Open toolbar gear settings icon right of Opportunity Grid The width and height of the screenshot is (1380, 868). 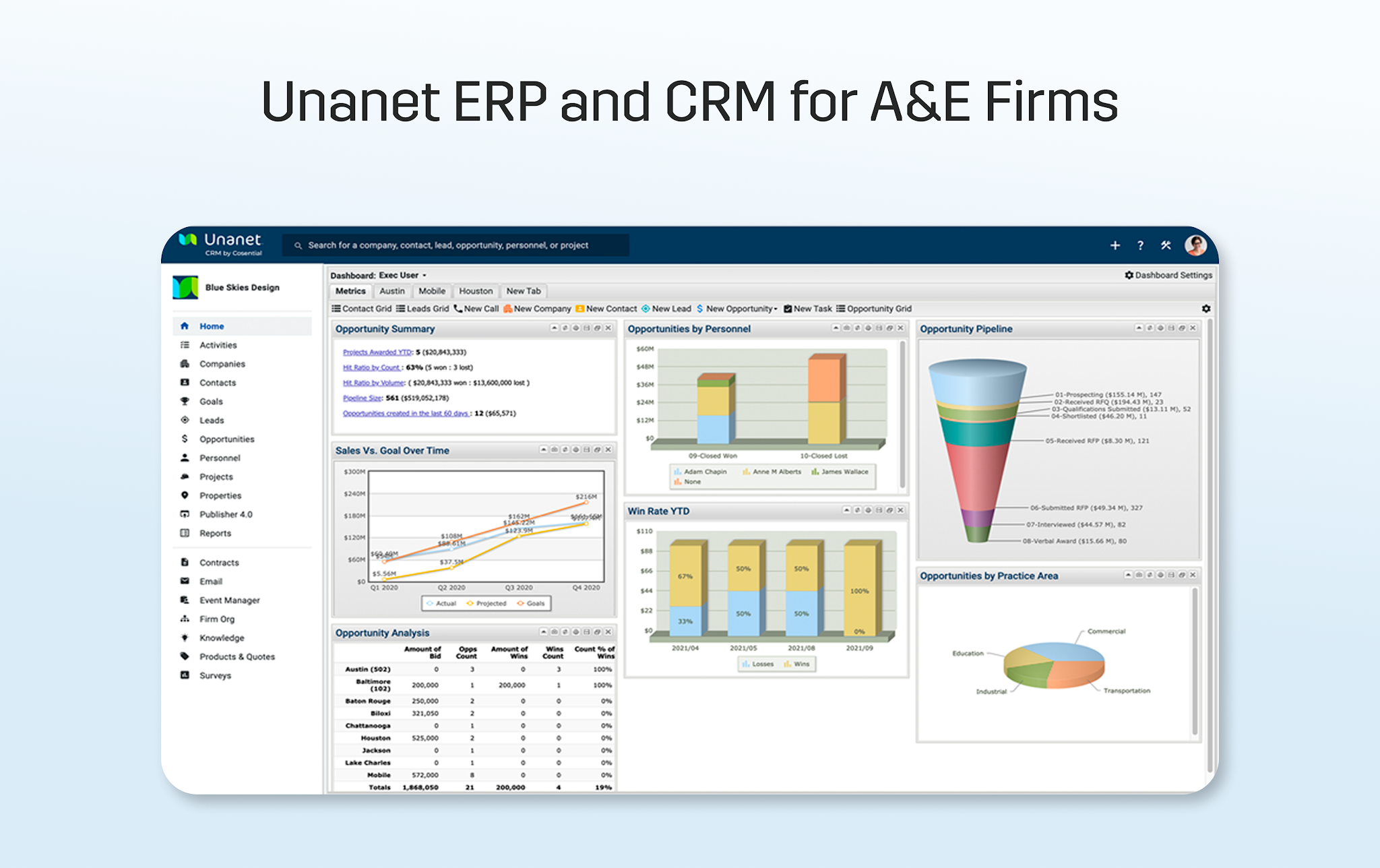pyautogui.click(x=1206, y=309)
